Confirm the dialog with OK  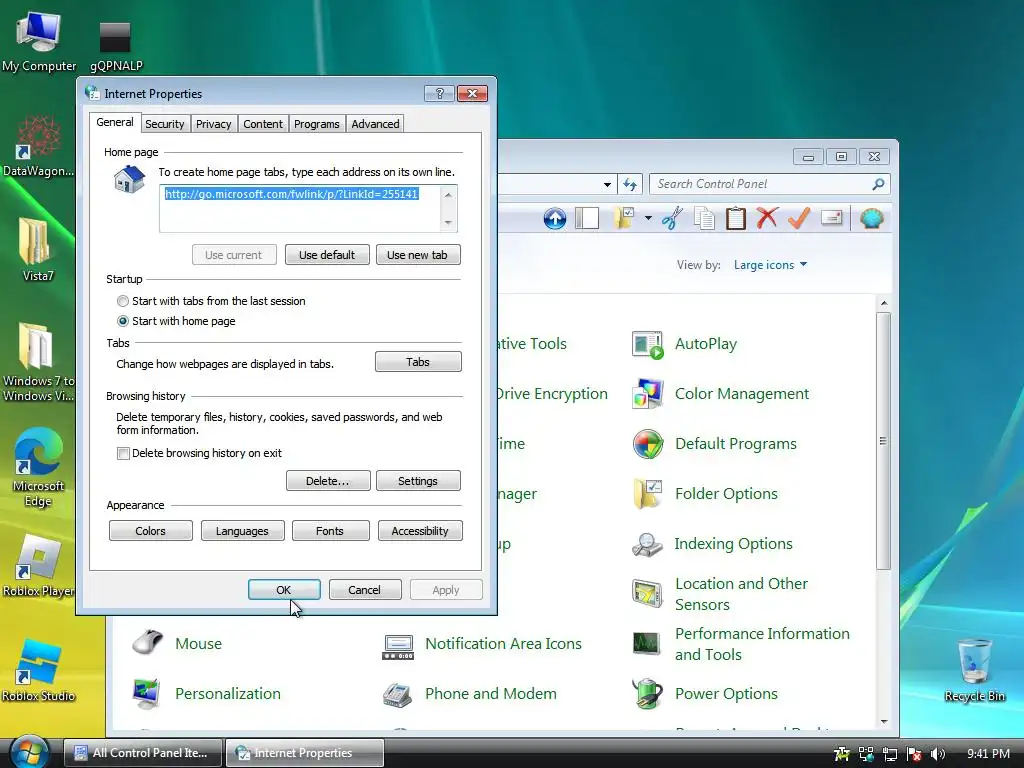(284, 590)
